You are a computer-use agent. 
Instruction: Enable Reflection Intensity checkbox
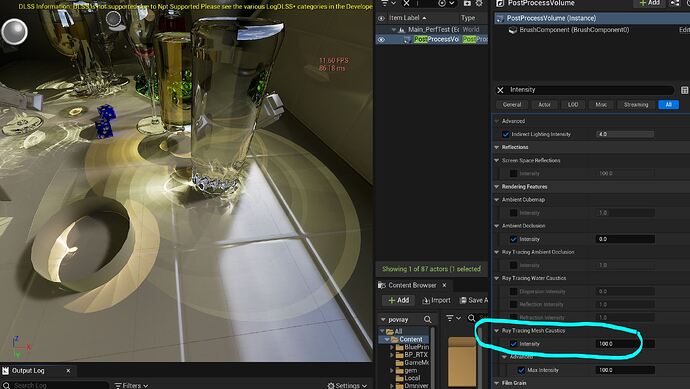513,305
